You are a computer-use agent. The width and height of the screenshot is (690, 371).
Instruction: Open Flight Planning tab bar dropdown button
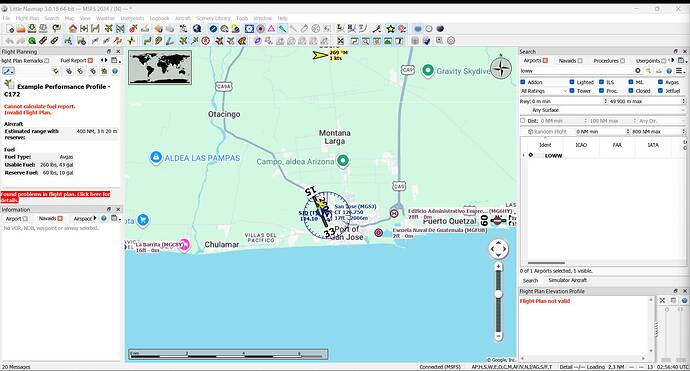[x=115, y=60]
